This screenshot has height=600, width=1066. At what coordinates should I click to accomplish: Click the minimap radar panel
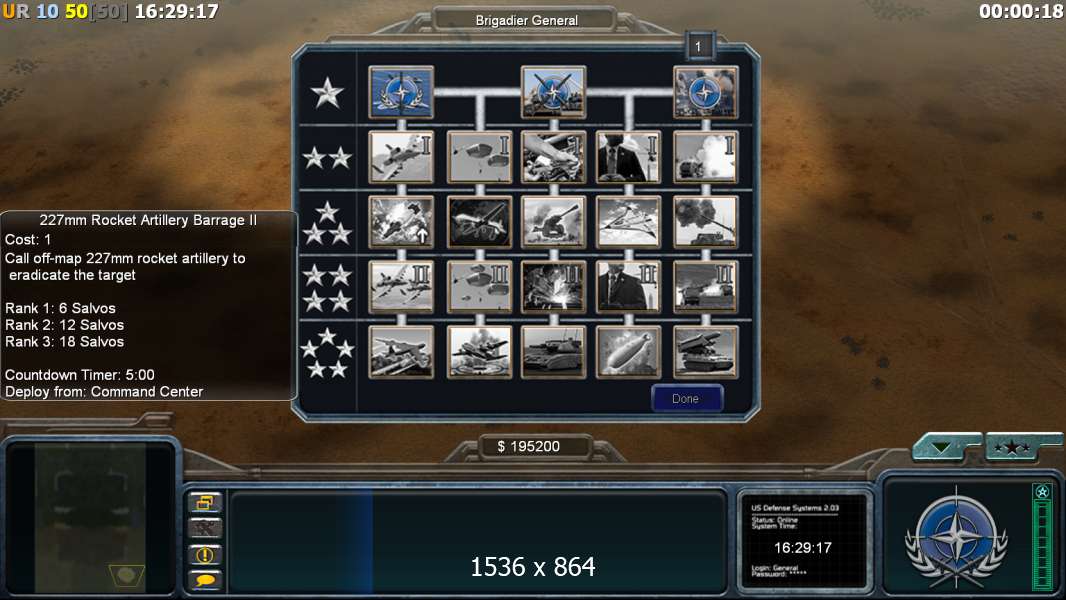tap(90, 518)
